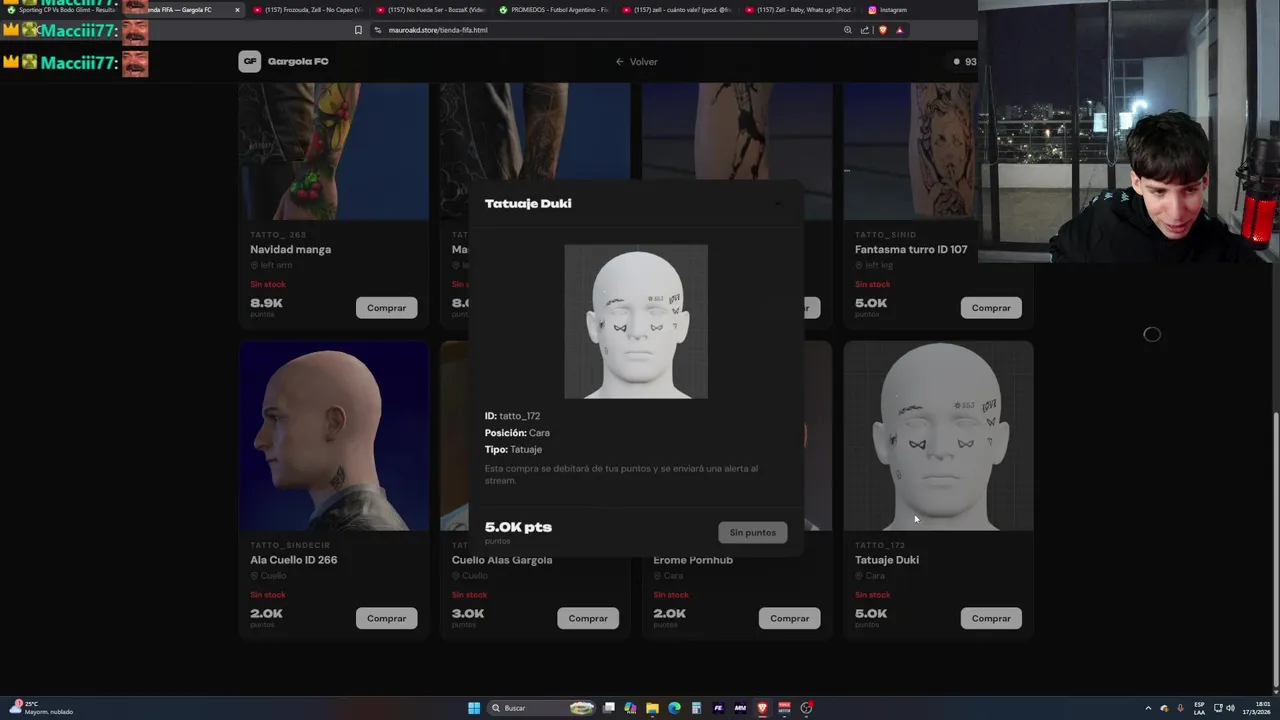Switch to the Sporting CP Vs Bodo Glimt tab
The width and height of the screenshot is (1280, 720).
(62, 10)
